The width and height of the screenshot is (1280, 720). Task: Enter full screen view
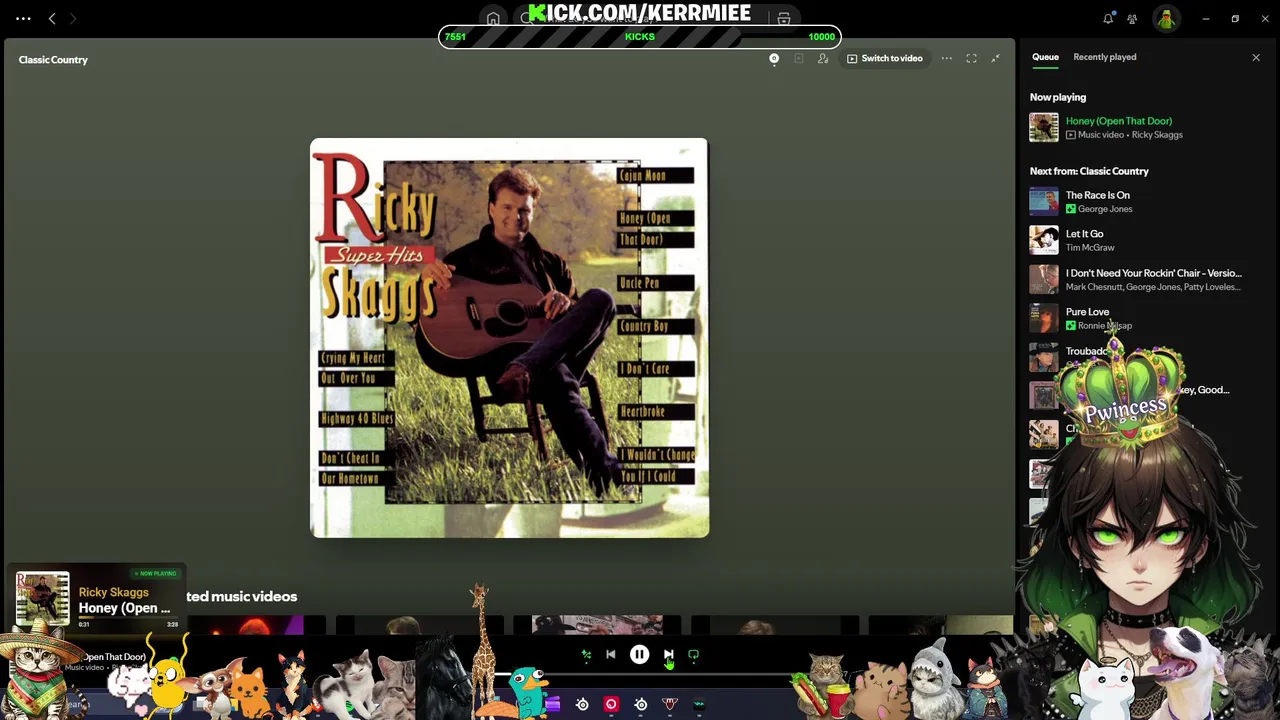point(971,59)
